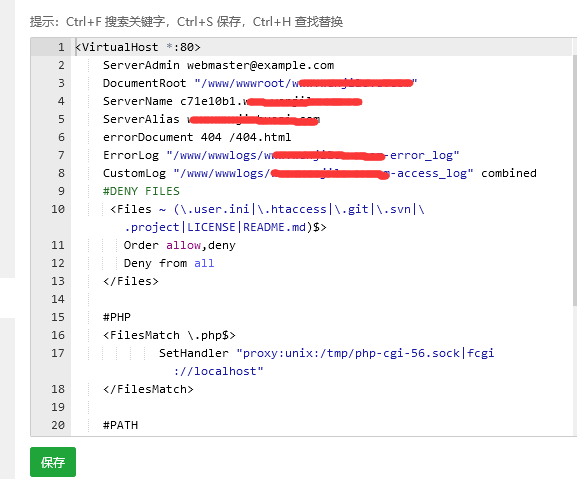Click line number 20 in the gutter

click(x=58, y=426)
